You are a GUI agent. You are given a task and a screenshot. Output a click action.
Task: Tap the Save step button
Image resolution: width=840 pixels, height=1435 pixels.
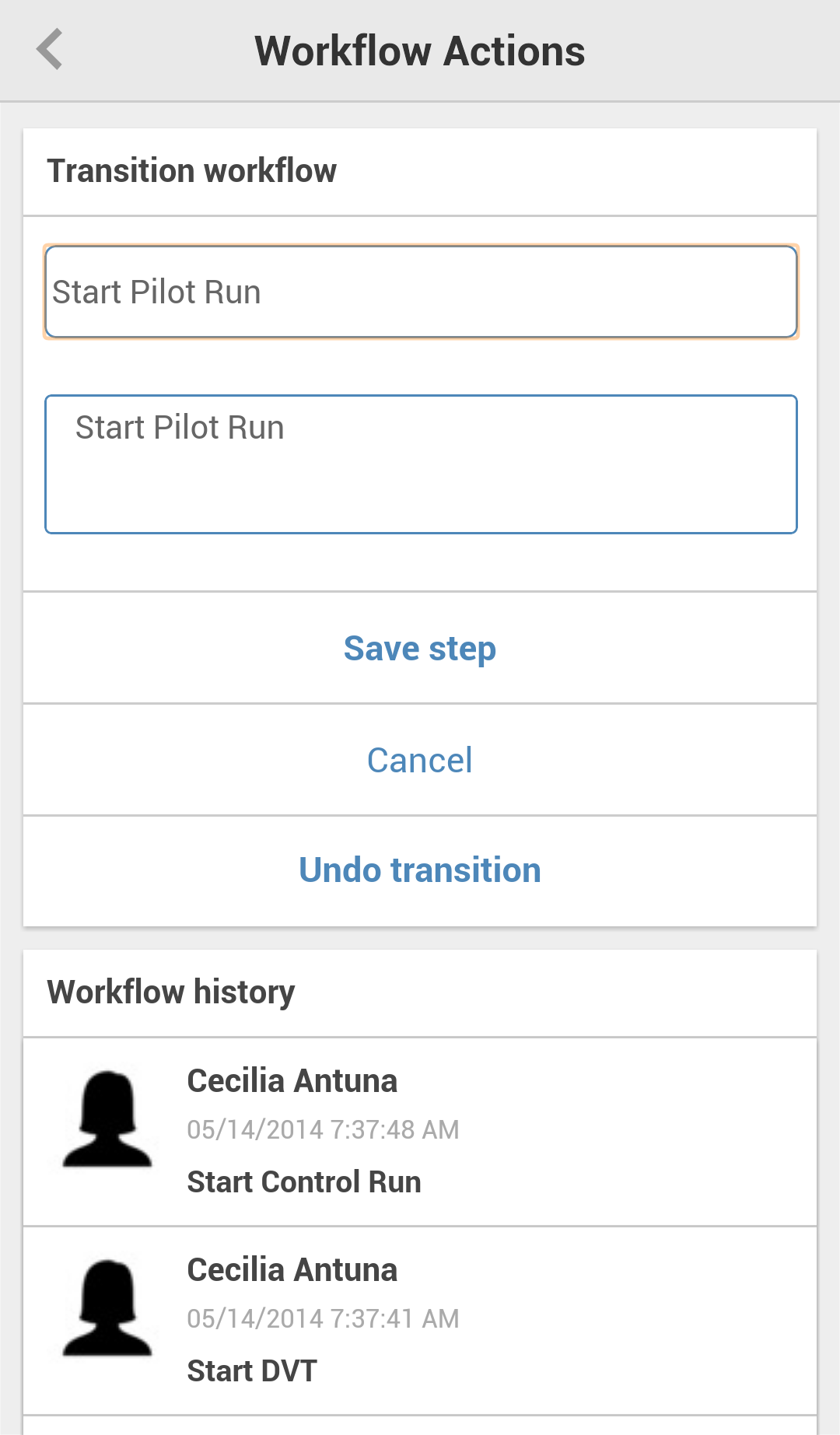pyautogui.click(x=420, y=648)
